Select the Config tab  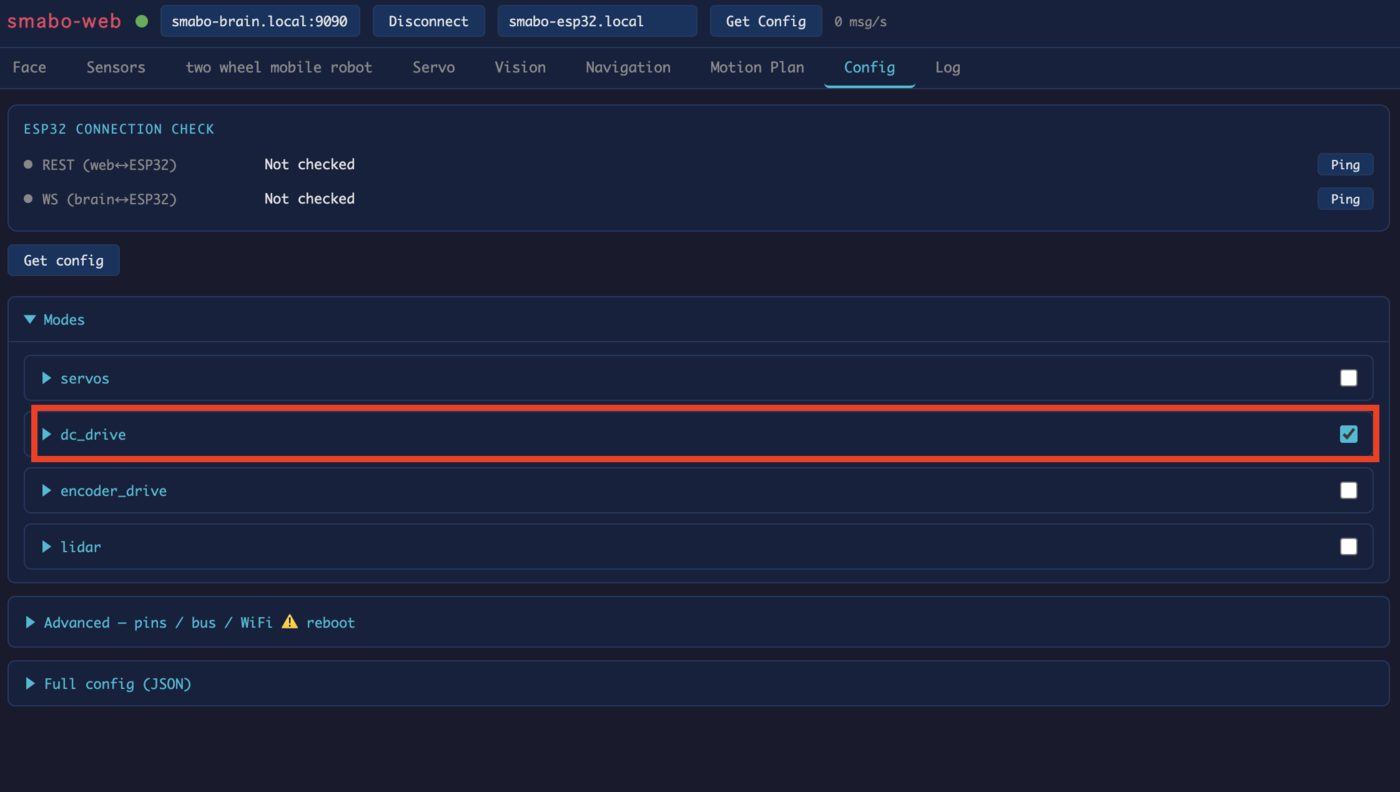click(x=869, y=67)
